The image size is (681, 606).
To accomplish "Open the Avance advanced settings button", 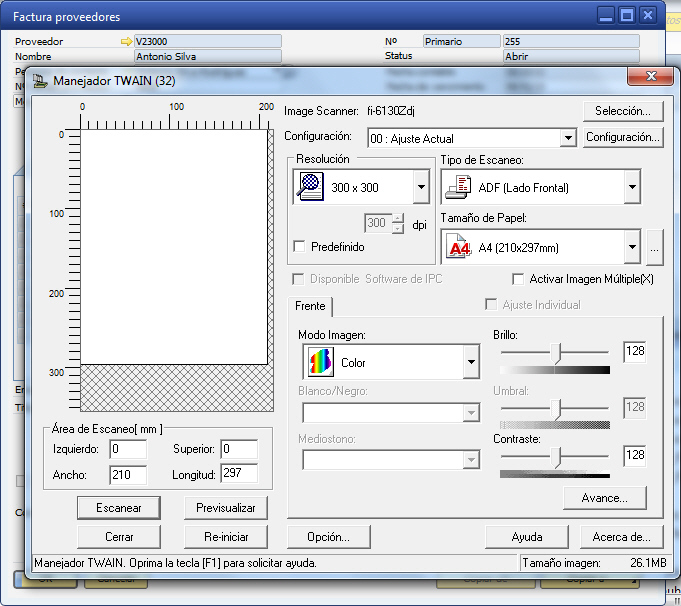I will tap(604, 497).
